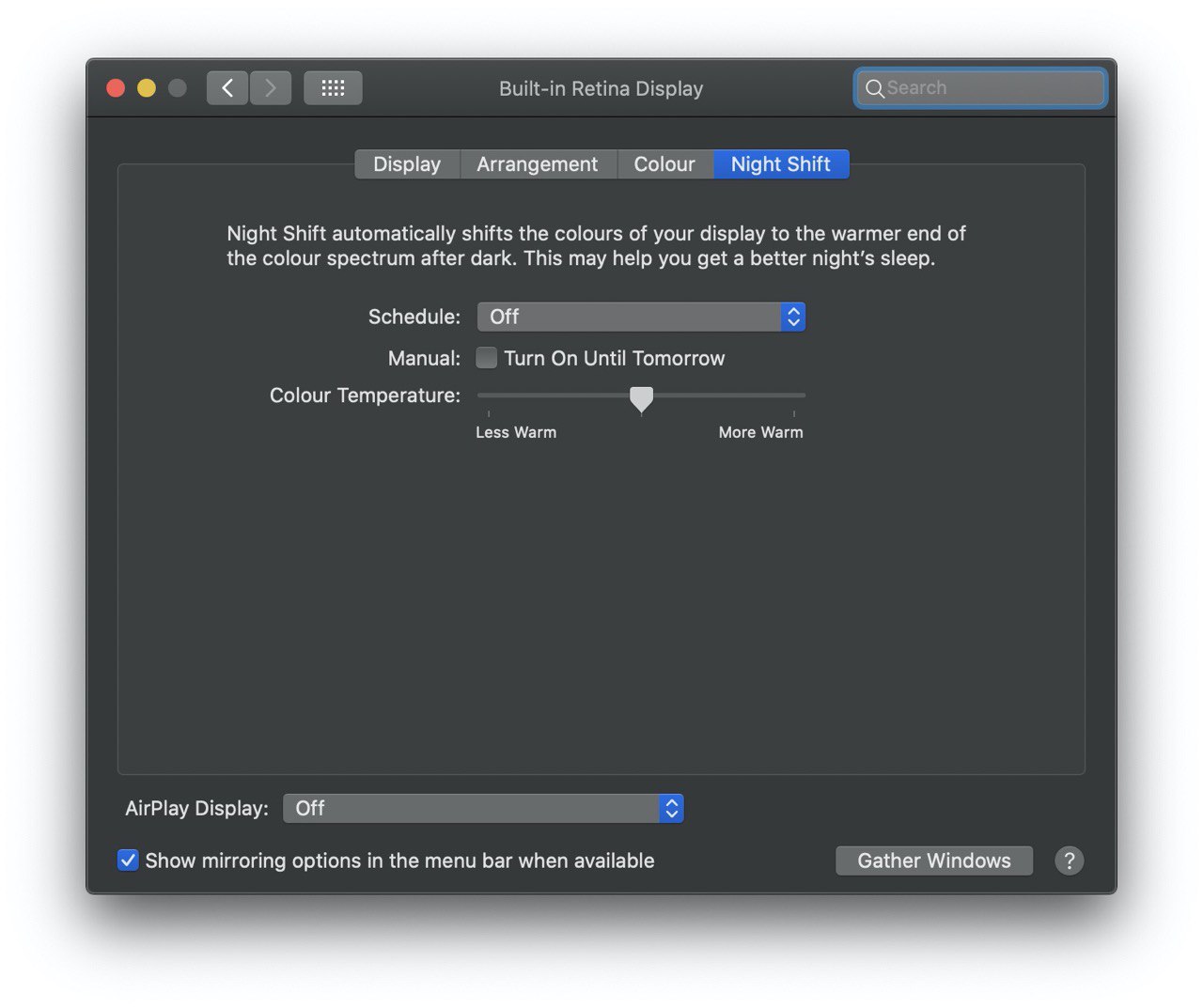Uncheck Show mirroring options in menu bar
Viewport: 1203px width, 1008px height.
[x=128, y=861]
